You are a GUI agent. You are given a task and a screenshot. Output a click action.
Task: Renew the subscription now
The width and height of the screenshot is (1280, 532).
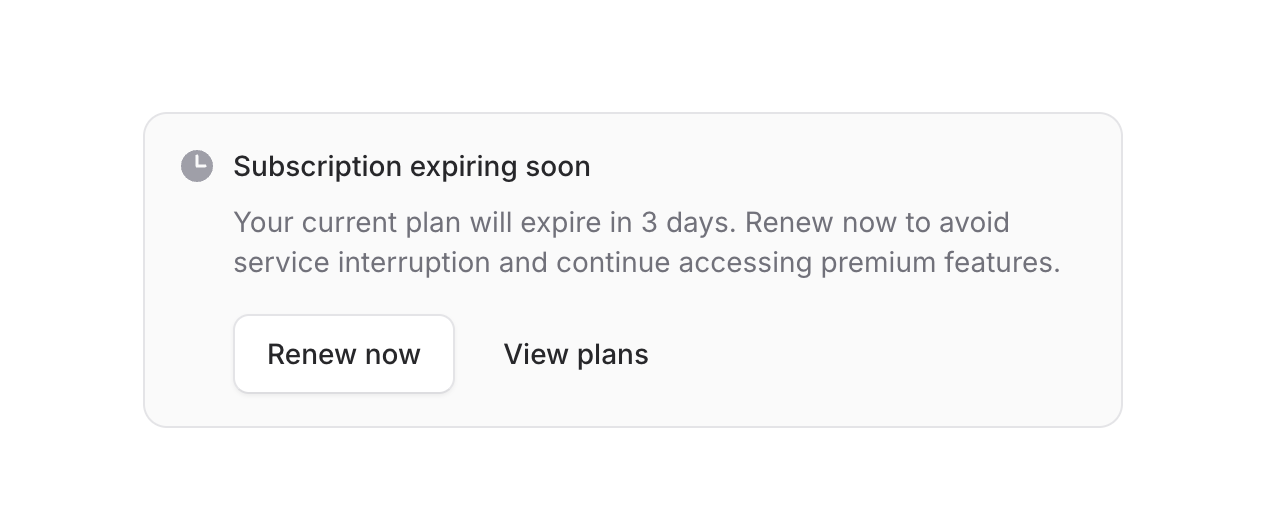tap(344, 354)
